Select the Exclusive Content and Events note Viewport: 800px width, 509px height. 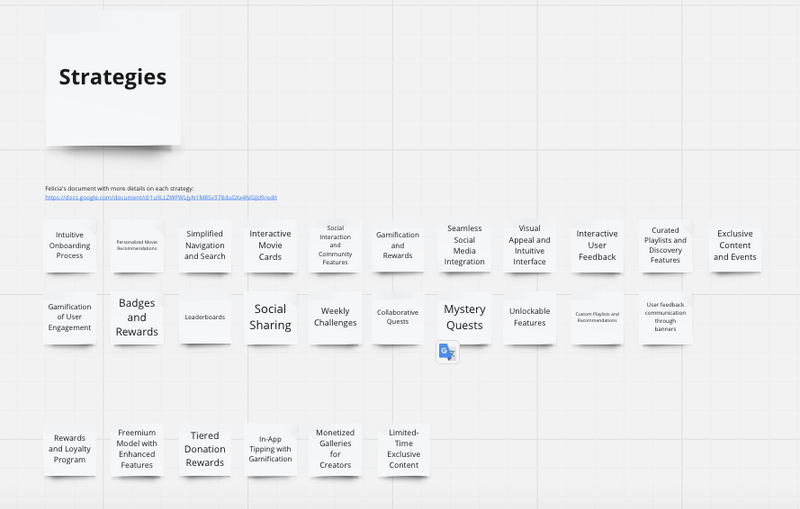pos(735,246)
